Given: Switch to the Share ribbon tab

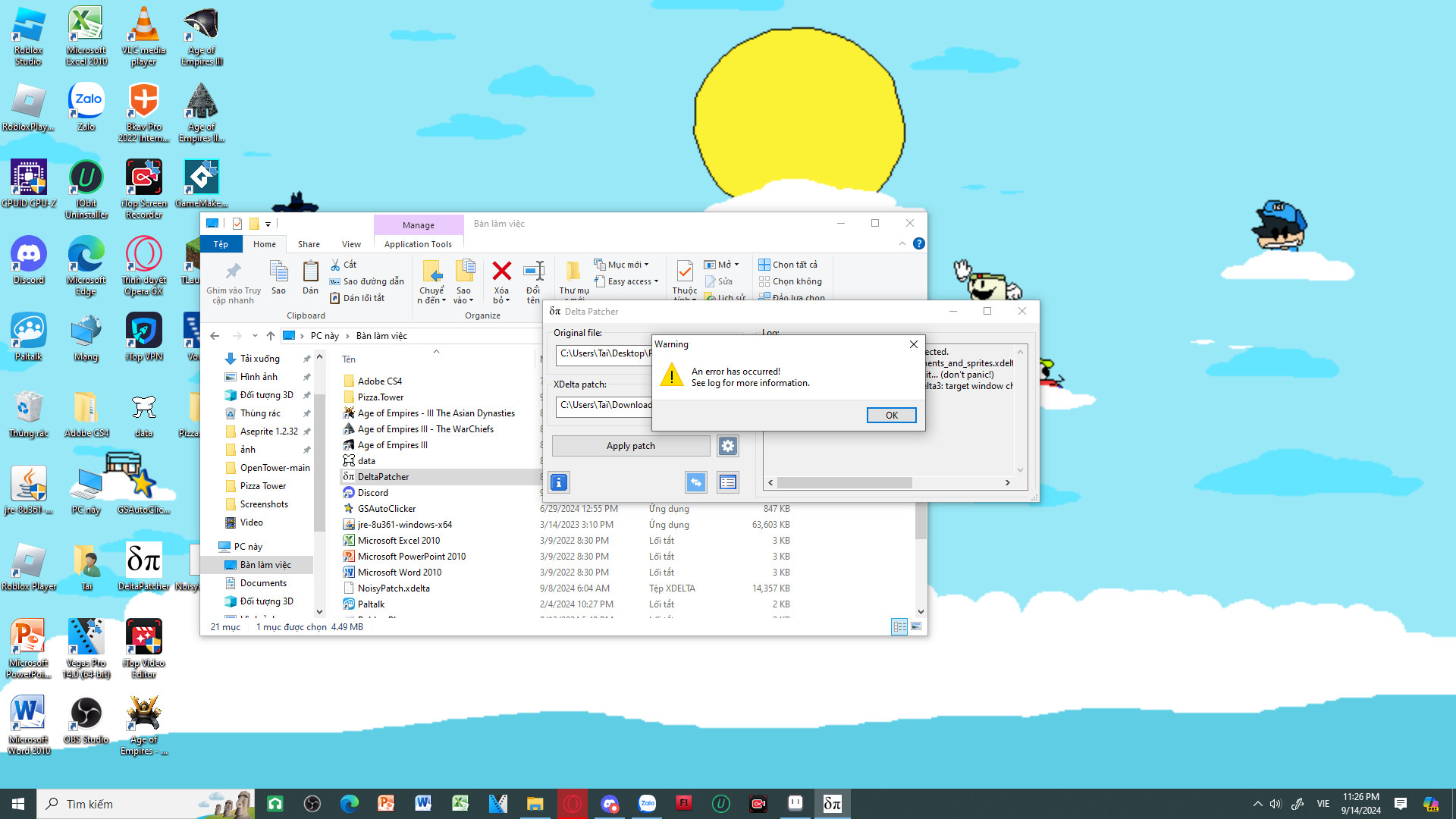Looking at the screenshot, I should pyautogui.click(x=309, y=244).
